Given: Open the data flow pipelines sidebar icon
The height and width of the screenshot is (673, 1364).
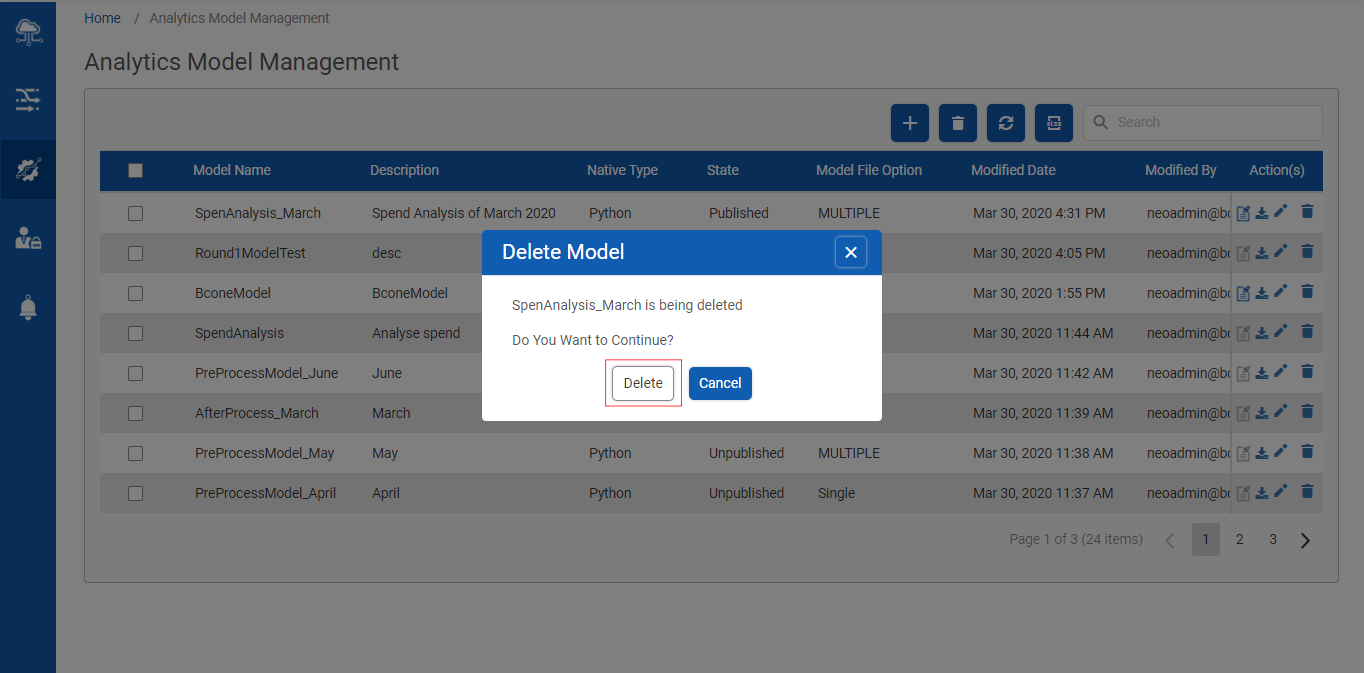Looking at the screenshot, I should pyautogui.click(x=28, y=99).
